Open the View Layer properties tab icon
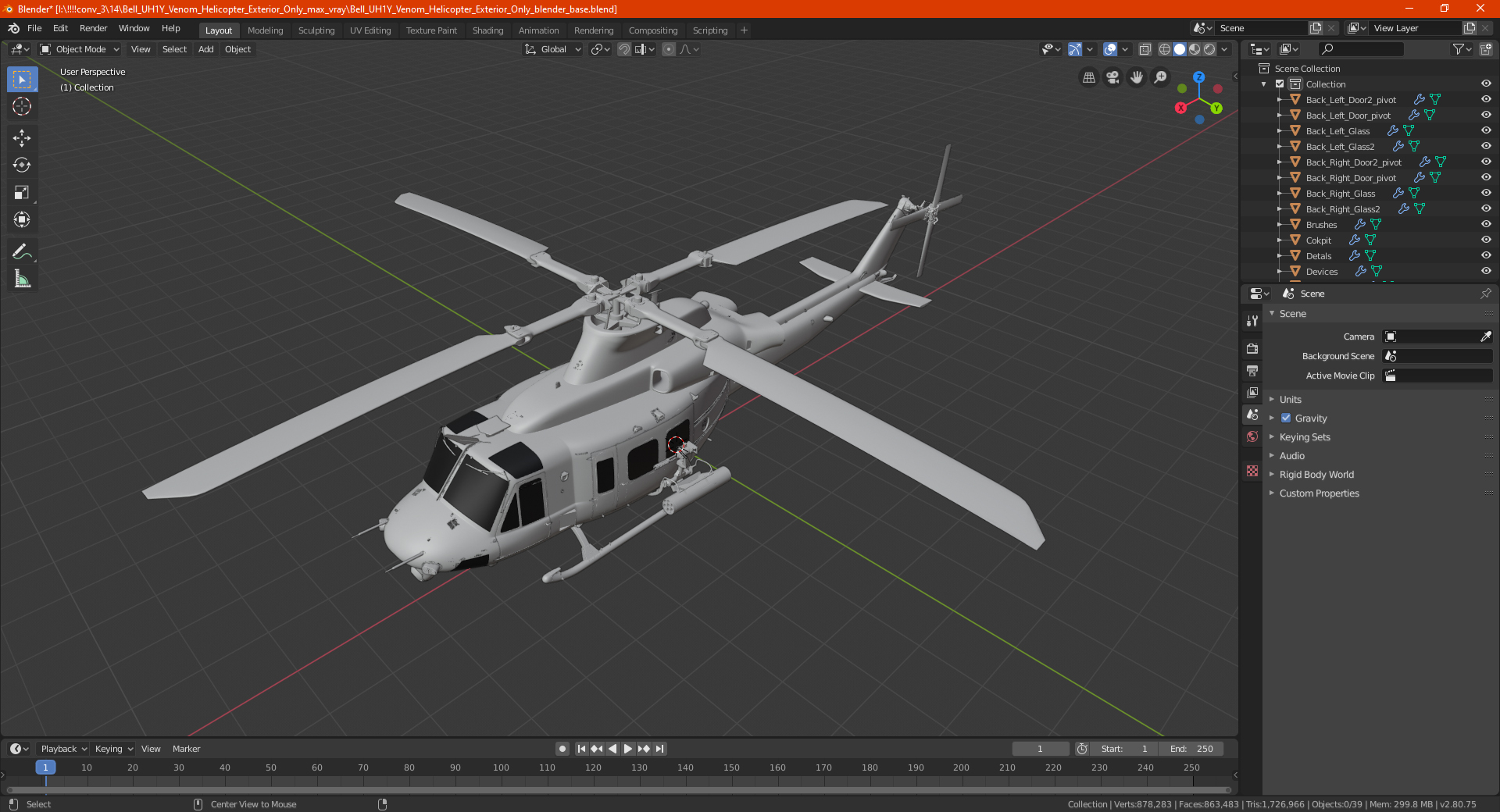 [1252, 392]
